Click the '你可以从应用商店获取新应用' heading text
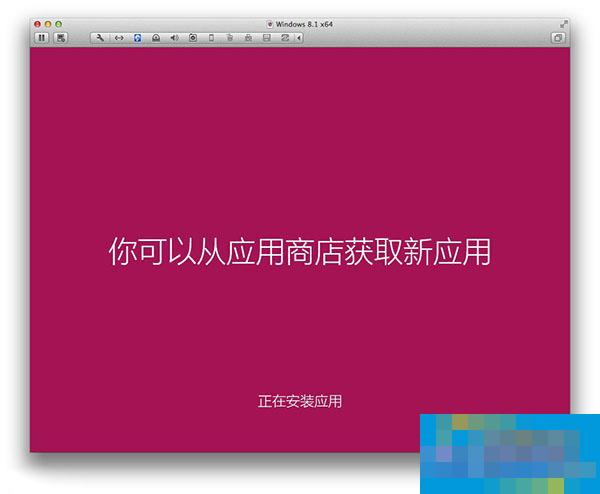 click(300, 251)
